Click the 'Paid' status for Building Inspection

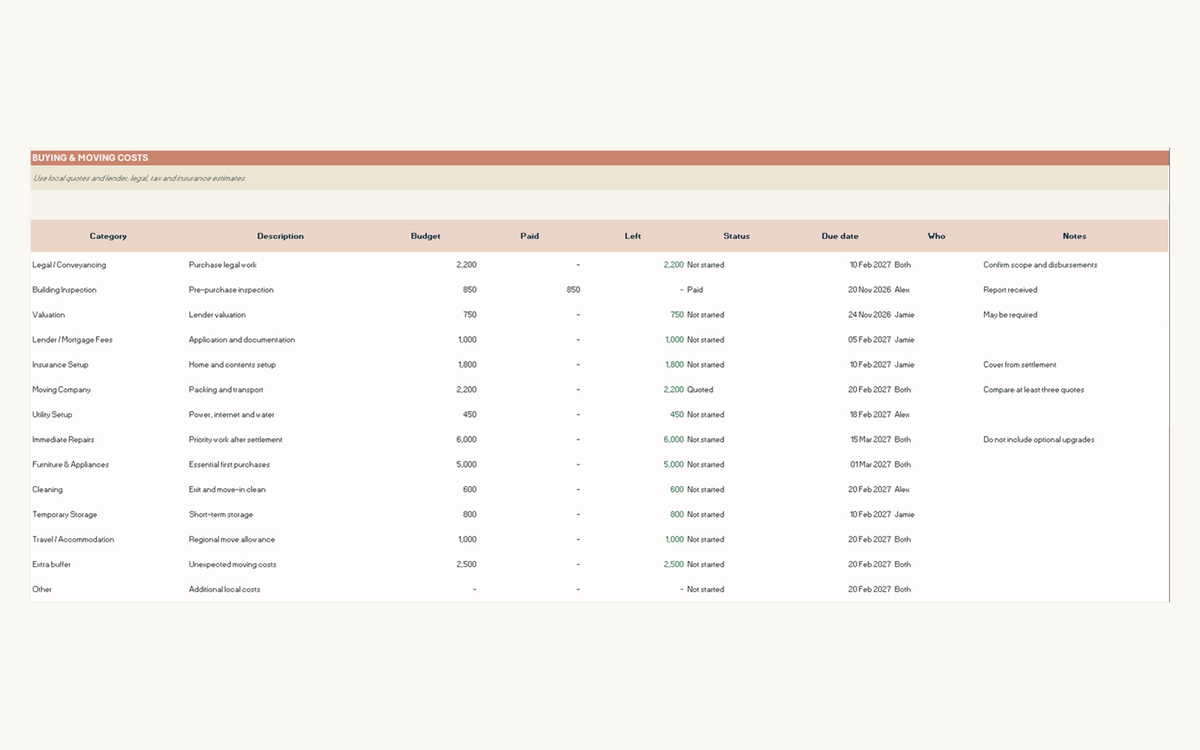(695, 290)
